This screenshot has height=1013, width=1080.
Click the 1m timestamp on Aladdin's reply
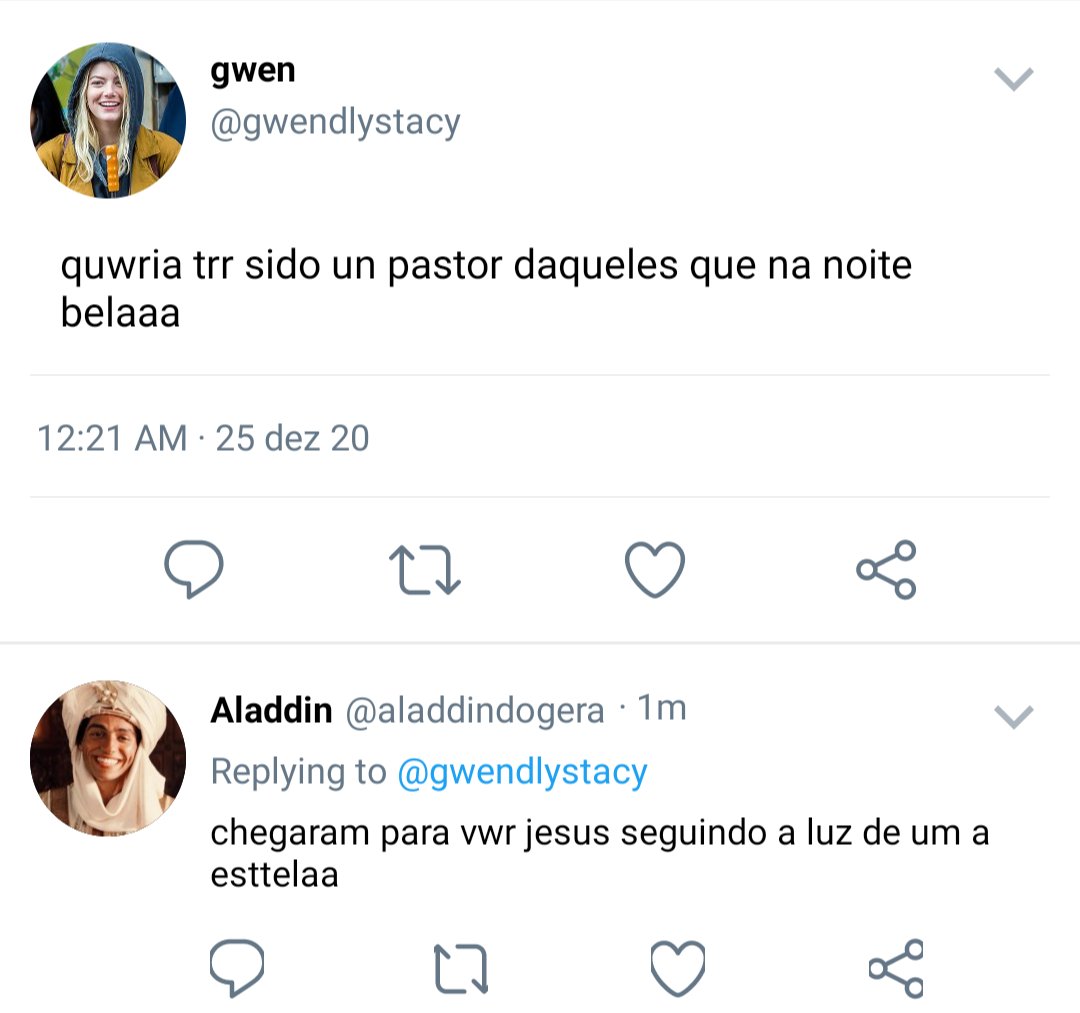pyautogui.click(x=662, y=708)
